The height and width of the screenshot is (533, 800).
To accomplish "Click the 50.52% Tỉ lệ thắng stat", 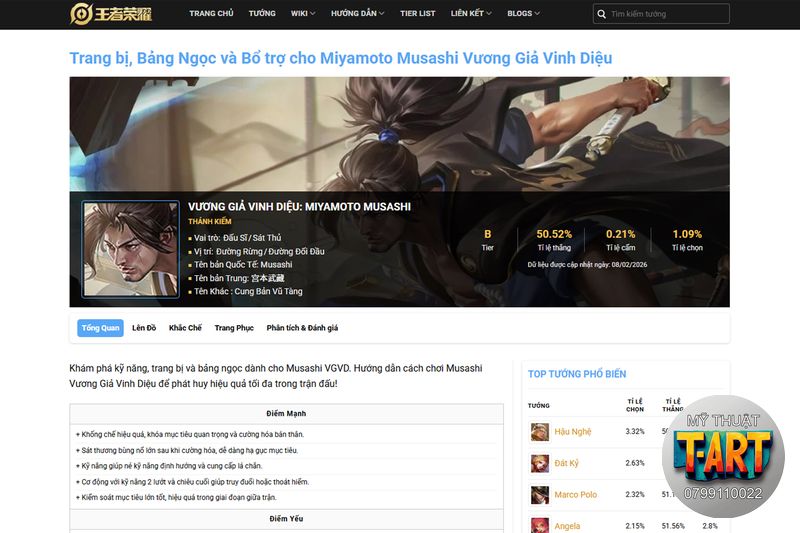I will 554,240.
